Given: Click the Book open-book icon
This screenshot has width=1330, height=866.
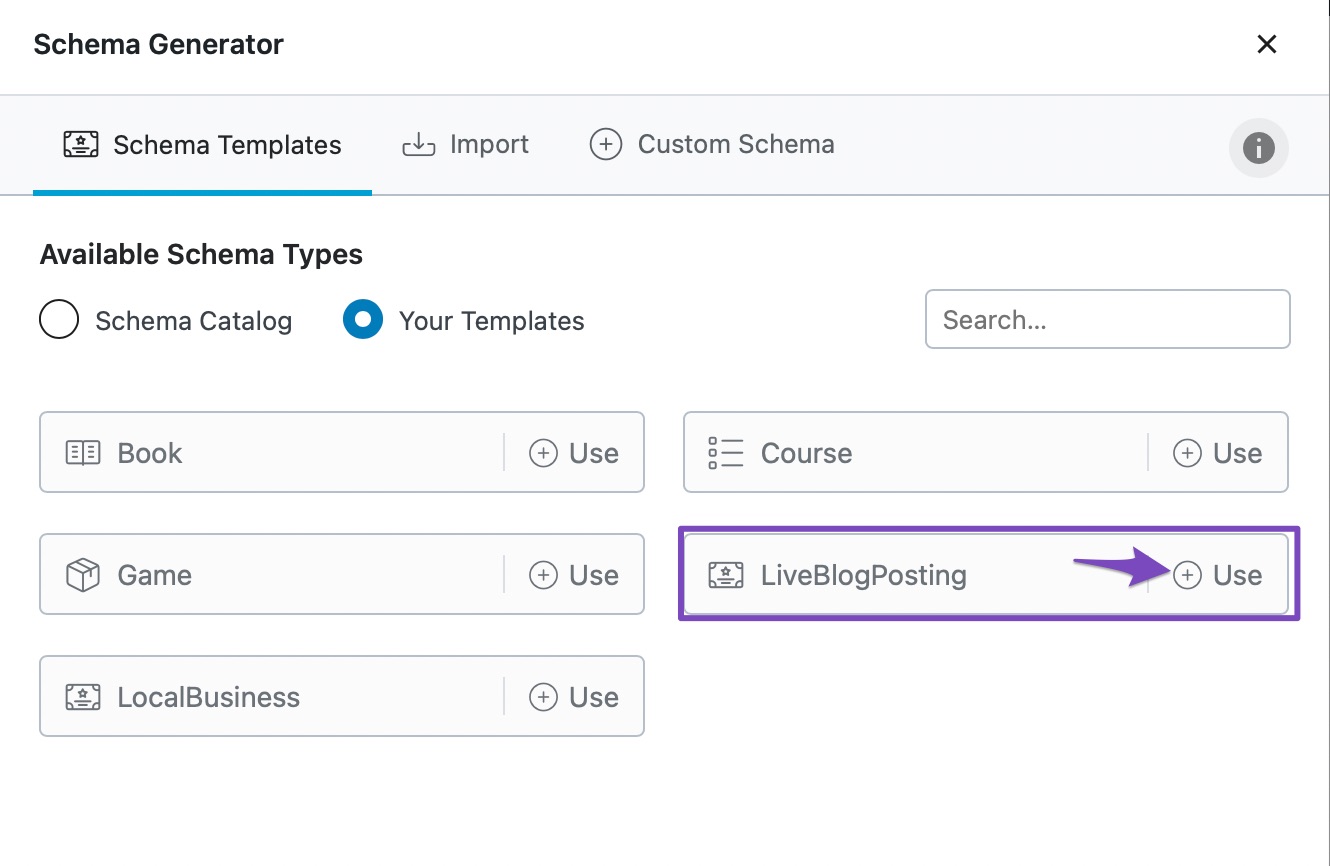Looking at the screenshot, I should click(83, 453).
